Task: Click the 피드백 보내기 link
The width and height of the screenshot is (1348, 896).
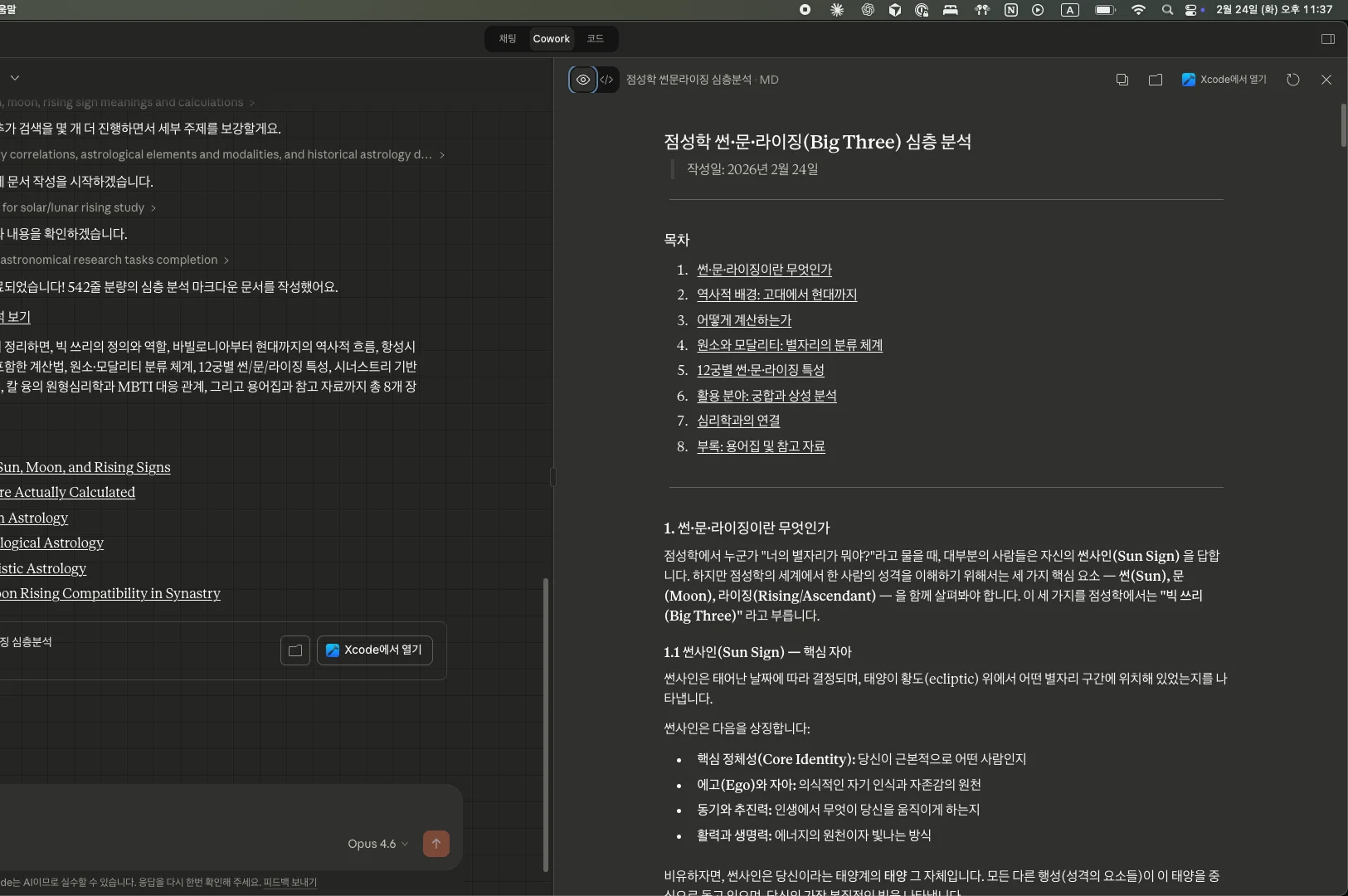Action: pyautogui.click(x=290, y=883)
